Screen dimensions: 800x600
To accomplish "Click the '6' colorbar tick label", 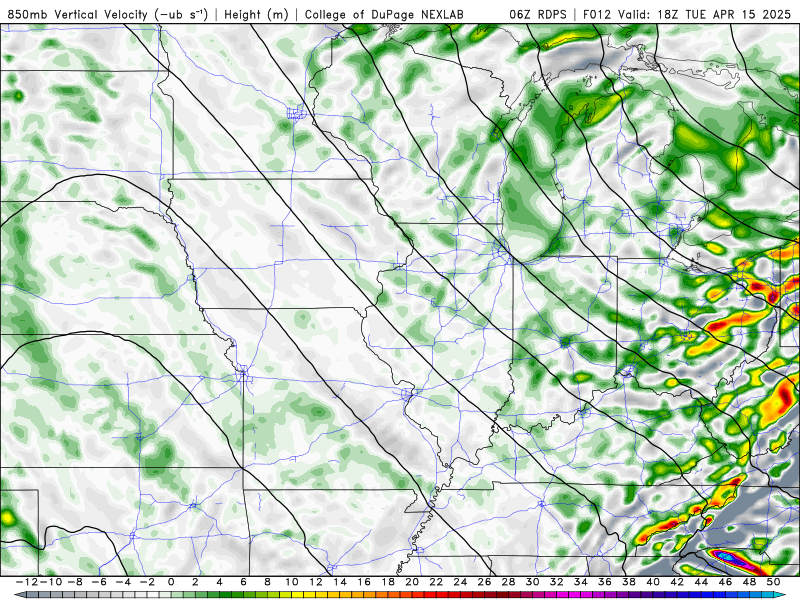I will click(x=243, y=582).
